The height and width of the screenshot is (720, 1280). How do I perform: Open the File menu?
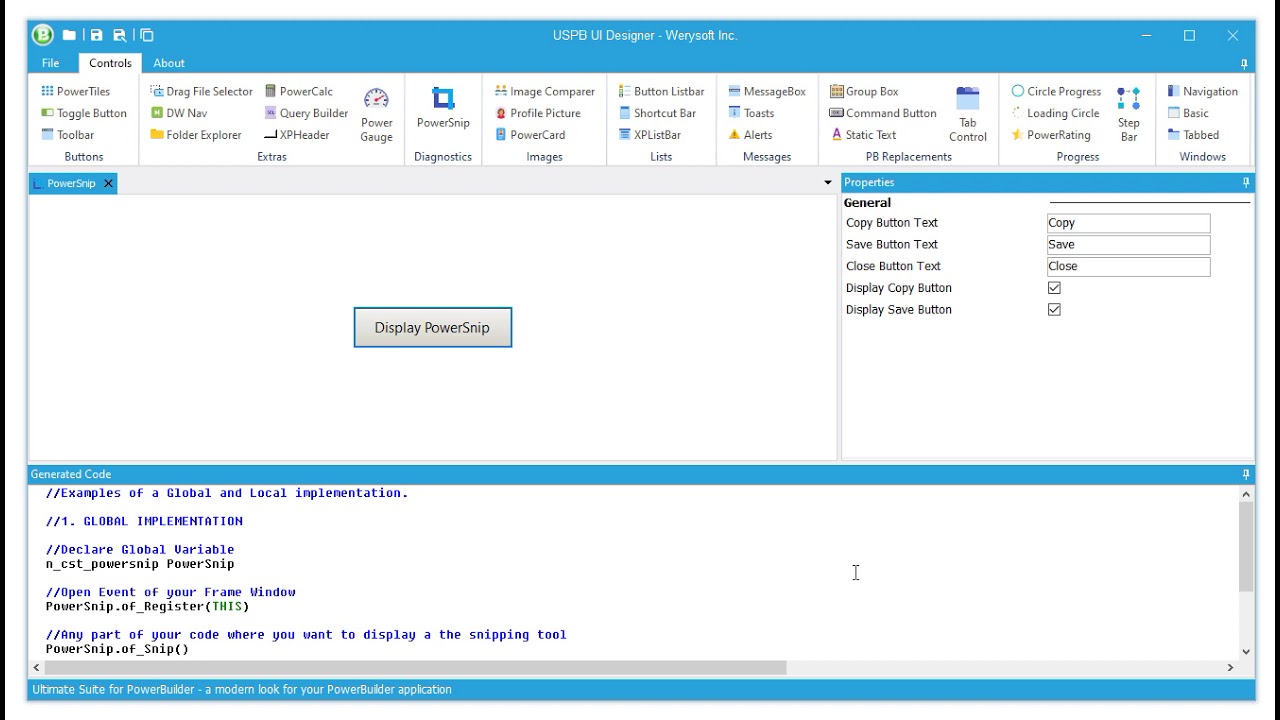50,63
